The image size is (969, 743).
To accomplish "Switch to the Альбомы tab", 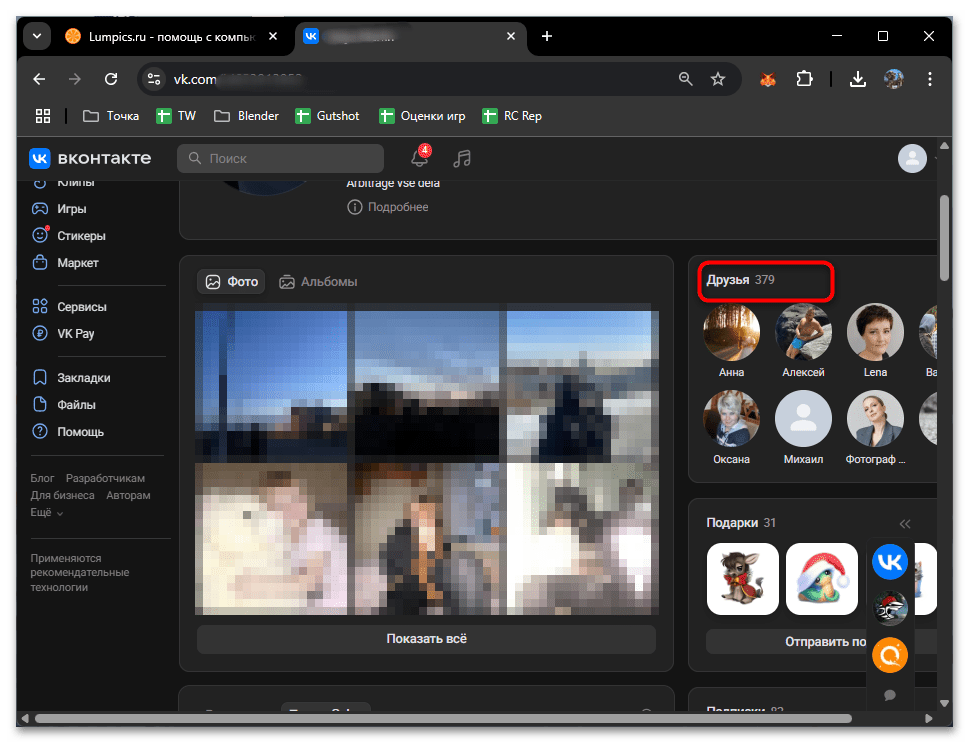I will (318, 282).
